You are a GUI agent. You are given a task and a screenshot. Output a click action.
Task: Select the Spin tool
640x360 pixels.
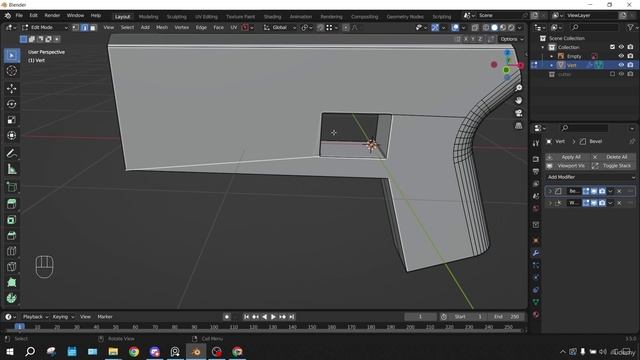[x=11, y=298]
